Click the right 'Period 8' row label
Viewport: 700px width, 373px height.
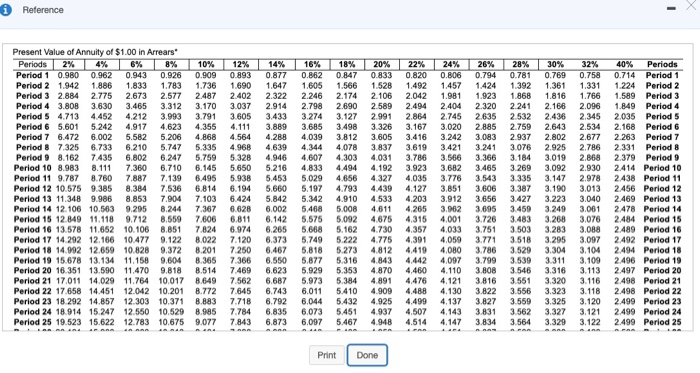(662, 147)
